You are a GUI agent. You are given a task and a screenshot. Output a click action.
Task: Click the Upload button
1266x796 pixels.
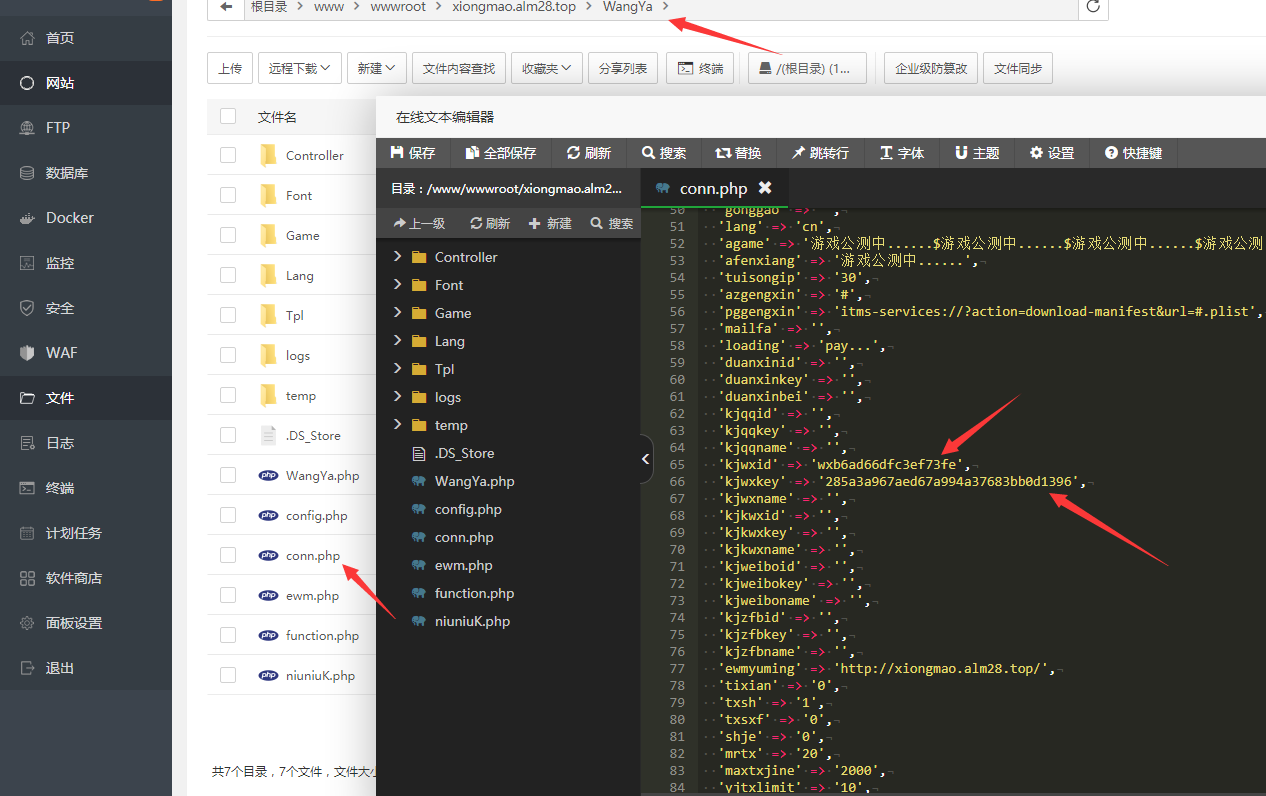(x=229, y=68)
